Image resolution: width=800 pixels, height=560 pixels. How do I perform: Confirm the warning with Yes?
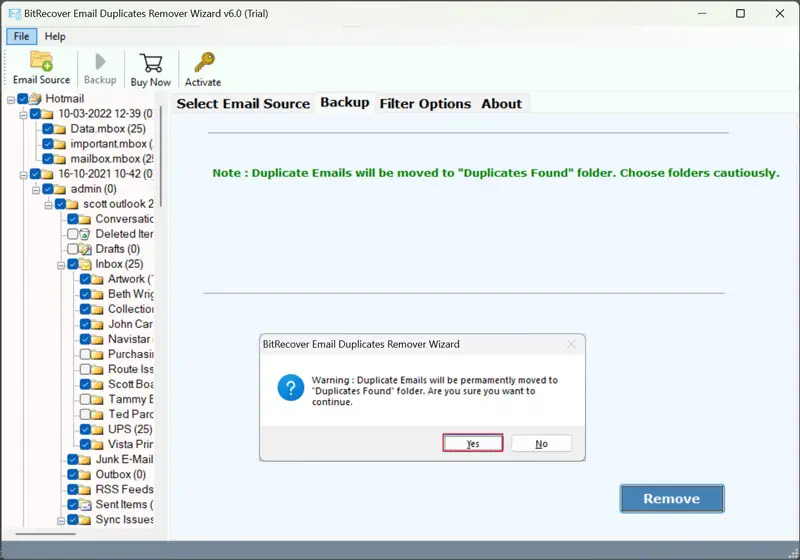tap(473, 443)
